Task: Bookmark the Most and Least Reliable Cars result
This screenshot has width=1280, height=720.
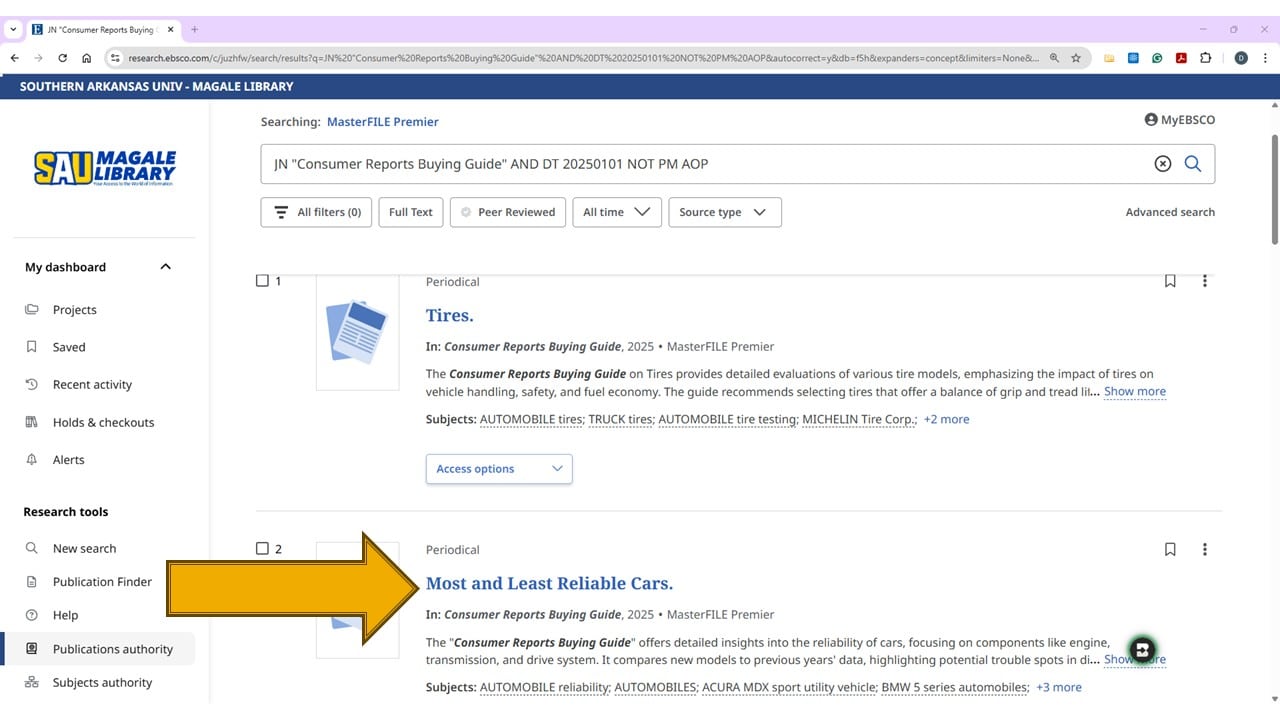Action: 1170,549
